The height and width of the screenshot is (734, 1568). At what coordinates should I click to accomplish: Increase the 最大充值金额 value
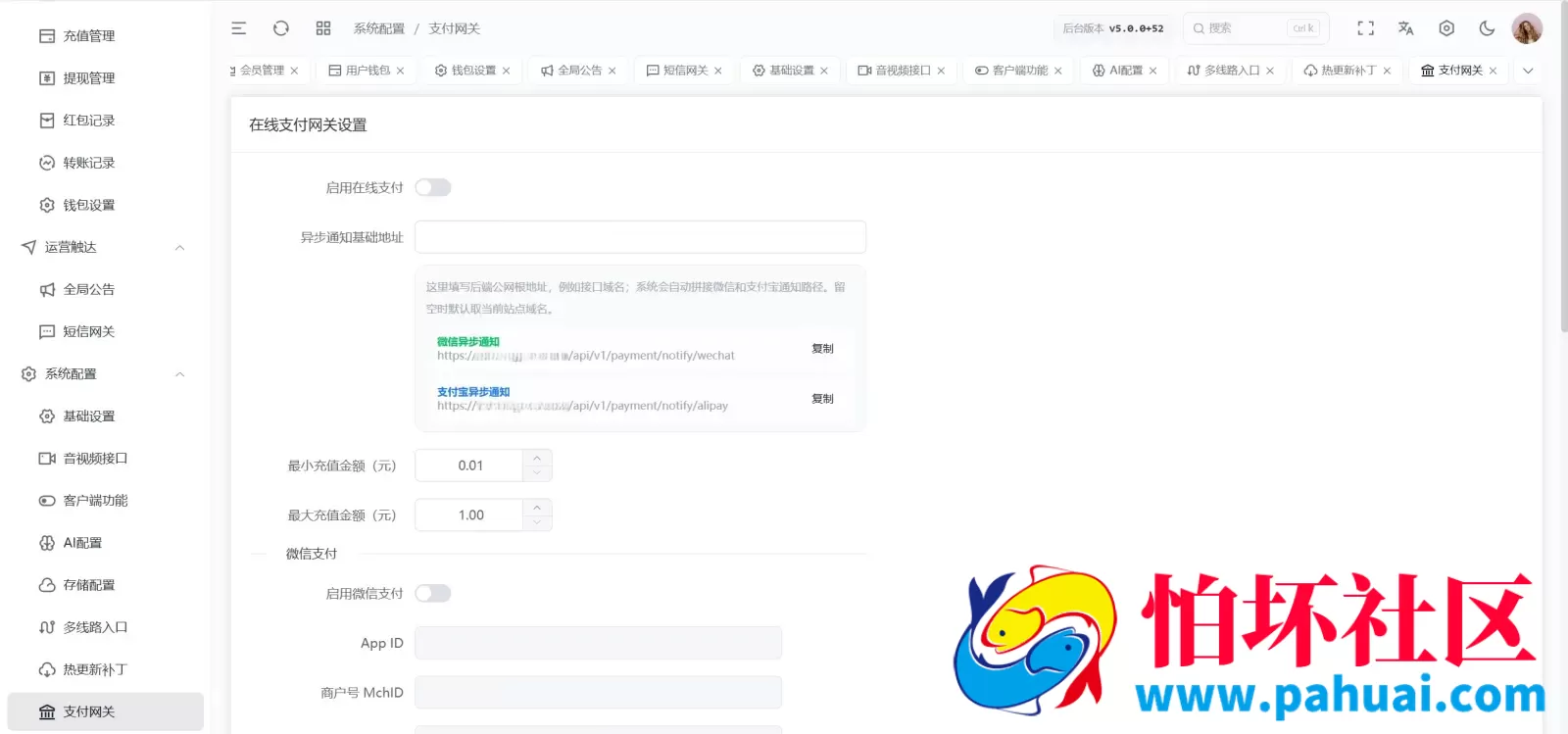tap(536, 508)
